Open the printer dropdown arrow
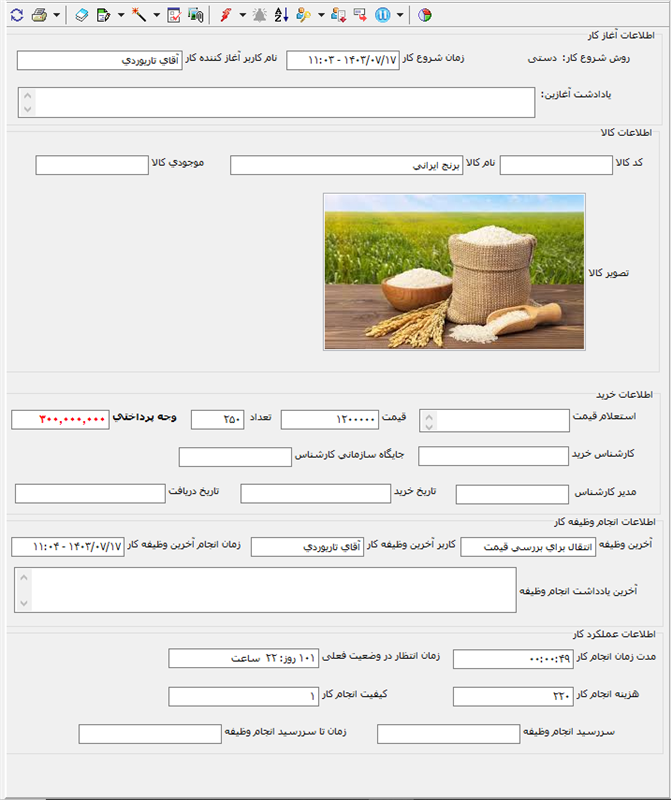This screenshot has height=800, width=671. click(56, 15)
